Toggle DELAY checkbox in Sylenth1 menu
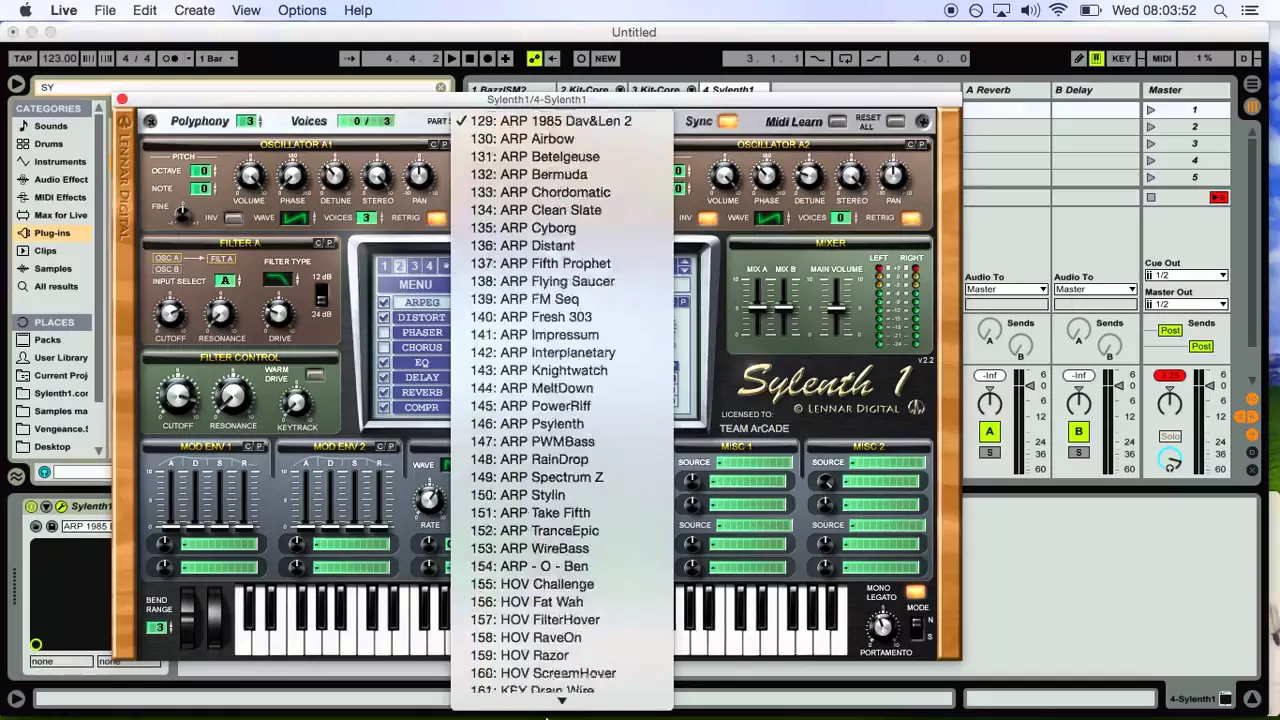1280x720 pixels. point(384,377)
